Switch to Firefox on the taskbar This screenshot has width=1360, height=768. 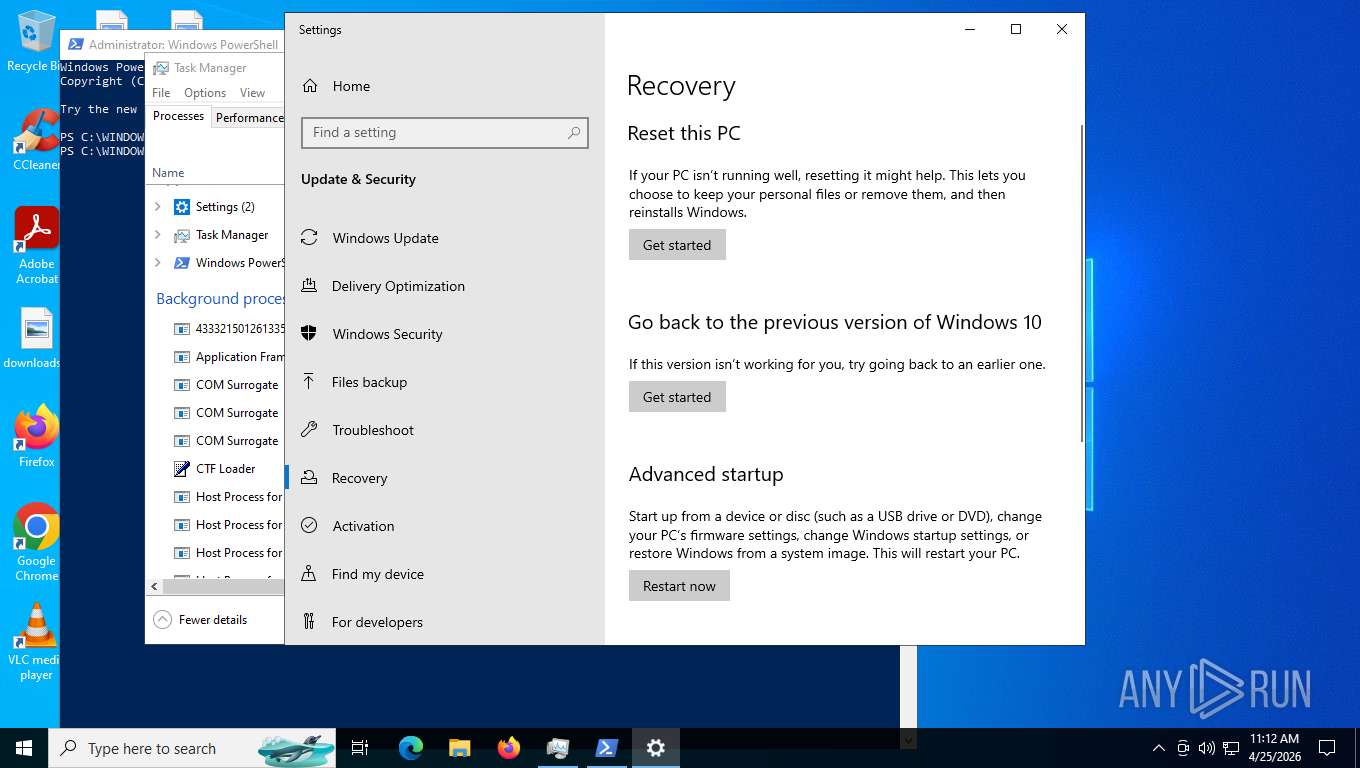(508, 748)
